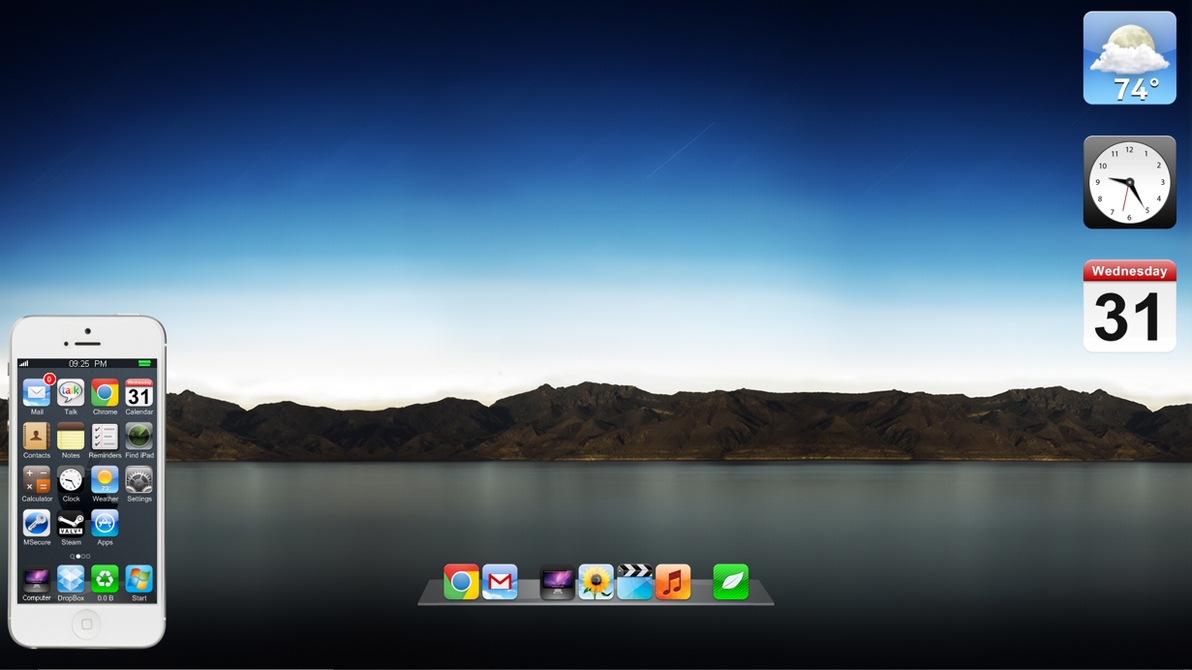Launch Google Talk from the phone screen
Viewport: 1192px width, 670px height.
pos(70,393)
